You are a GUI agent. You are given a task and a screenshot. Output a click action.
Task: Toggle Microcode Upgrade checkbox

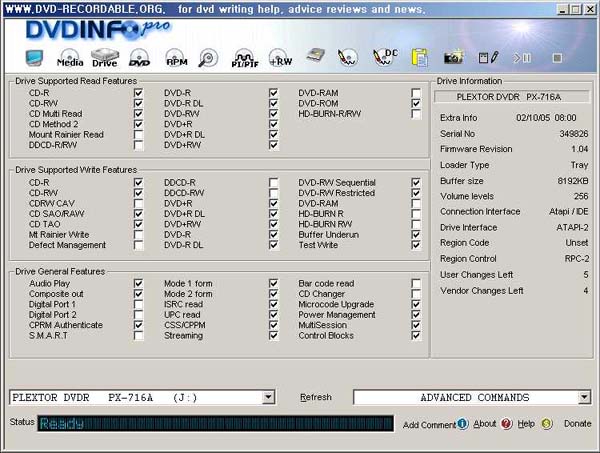[416, 304]
